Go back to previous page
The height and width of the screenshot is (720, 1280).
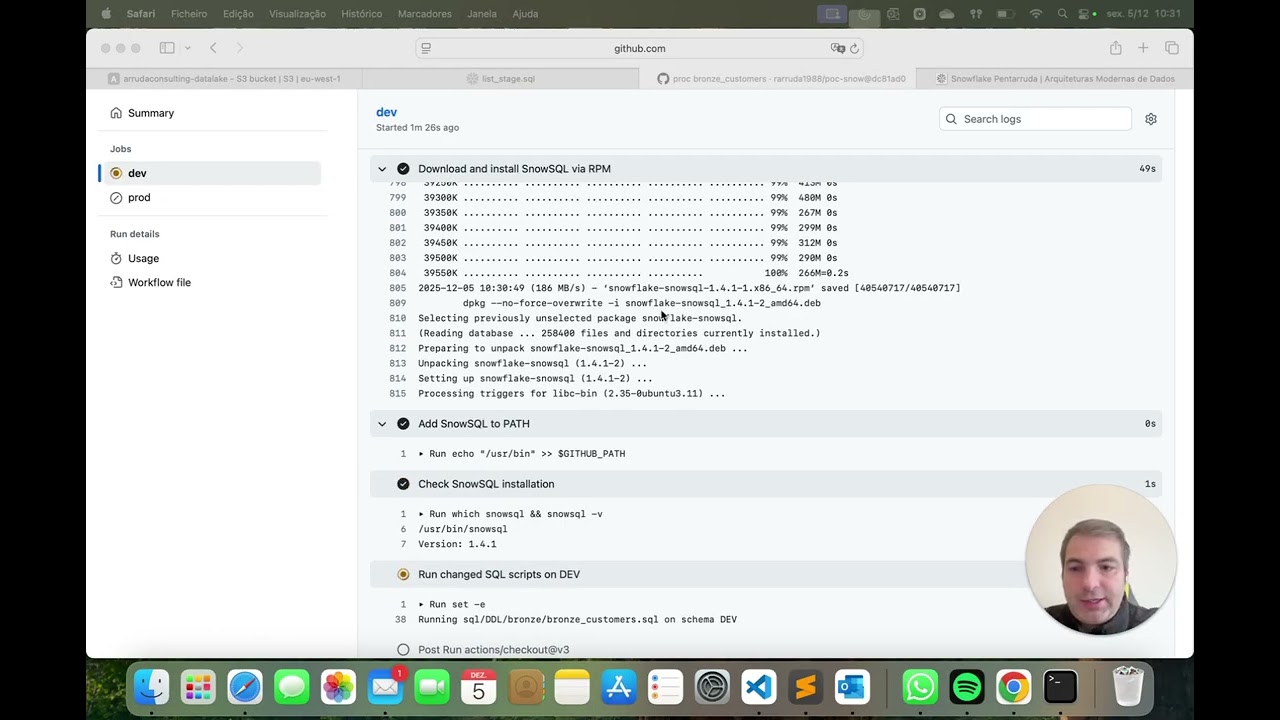[x=213, y=48]
